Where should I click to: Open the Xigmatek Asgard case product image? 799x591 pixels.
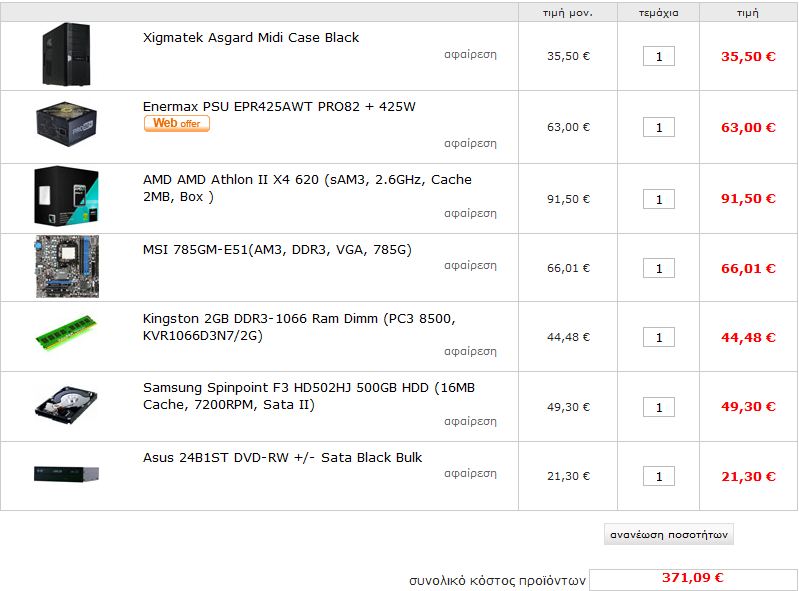pos(67,55)
